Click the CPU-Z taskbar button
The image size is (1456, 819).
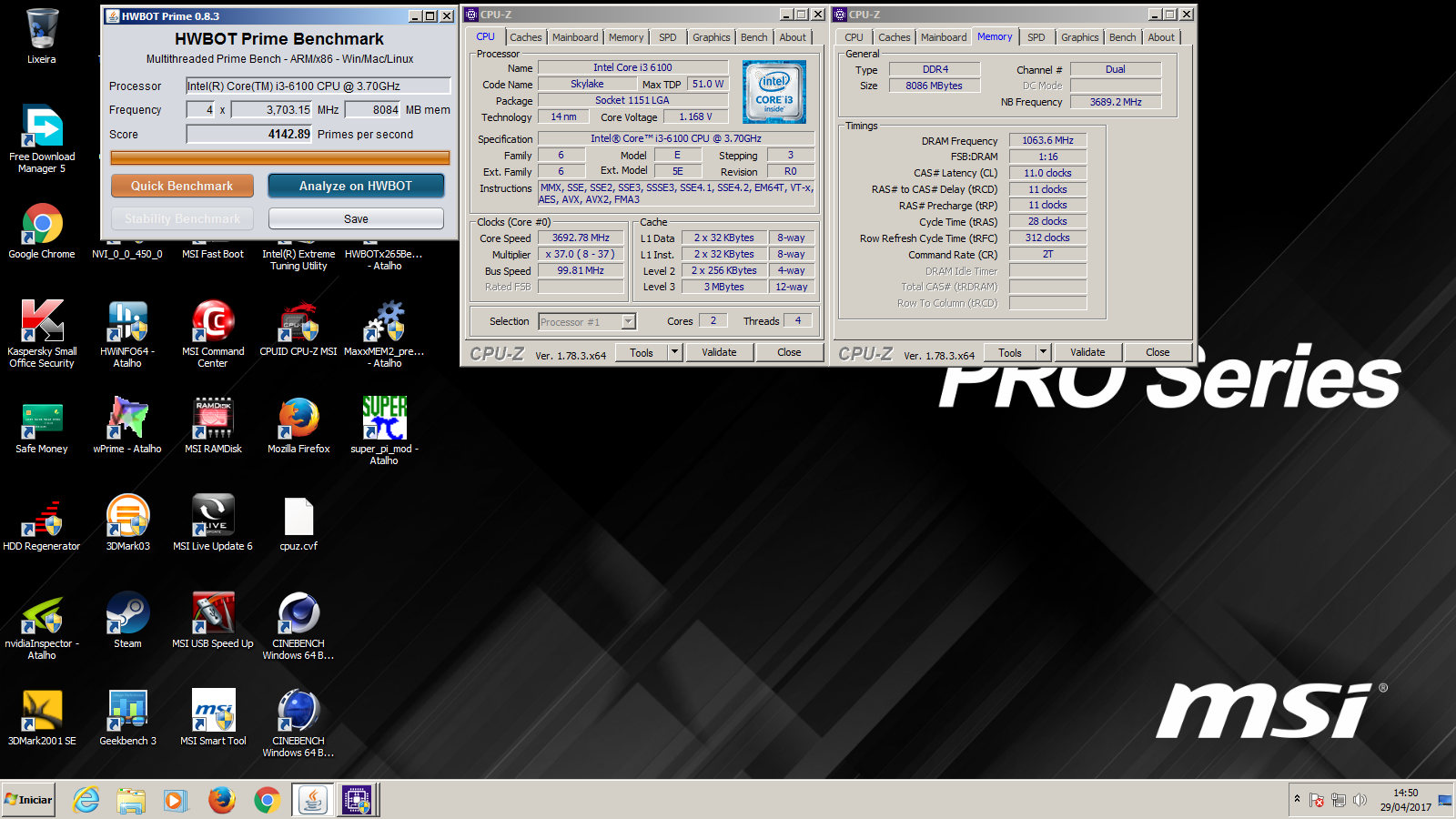[x=357, y=800]
